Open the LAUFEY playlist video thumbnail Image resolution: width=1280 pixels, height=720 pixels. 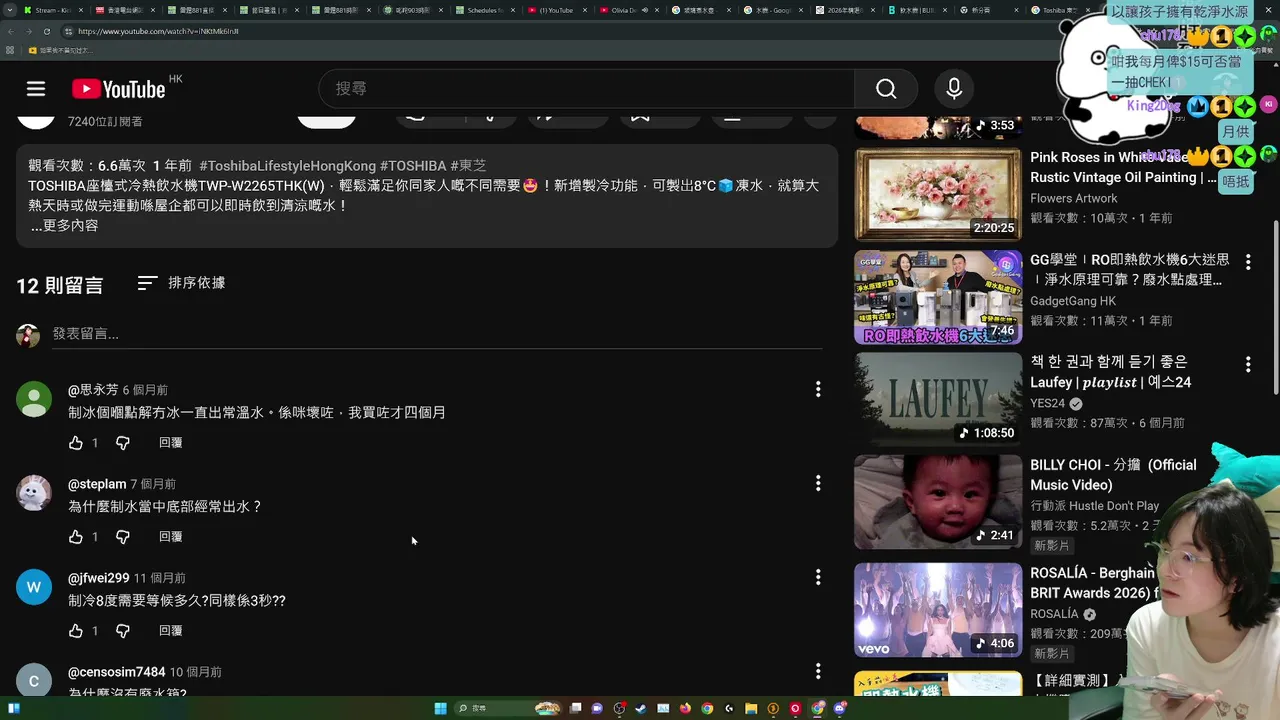click(x=938, y=400)
